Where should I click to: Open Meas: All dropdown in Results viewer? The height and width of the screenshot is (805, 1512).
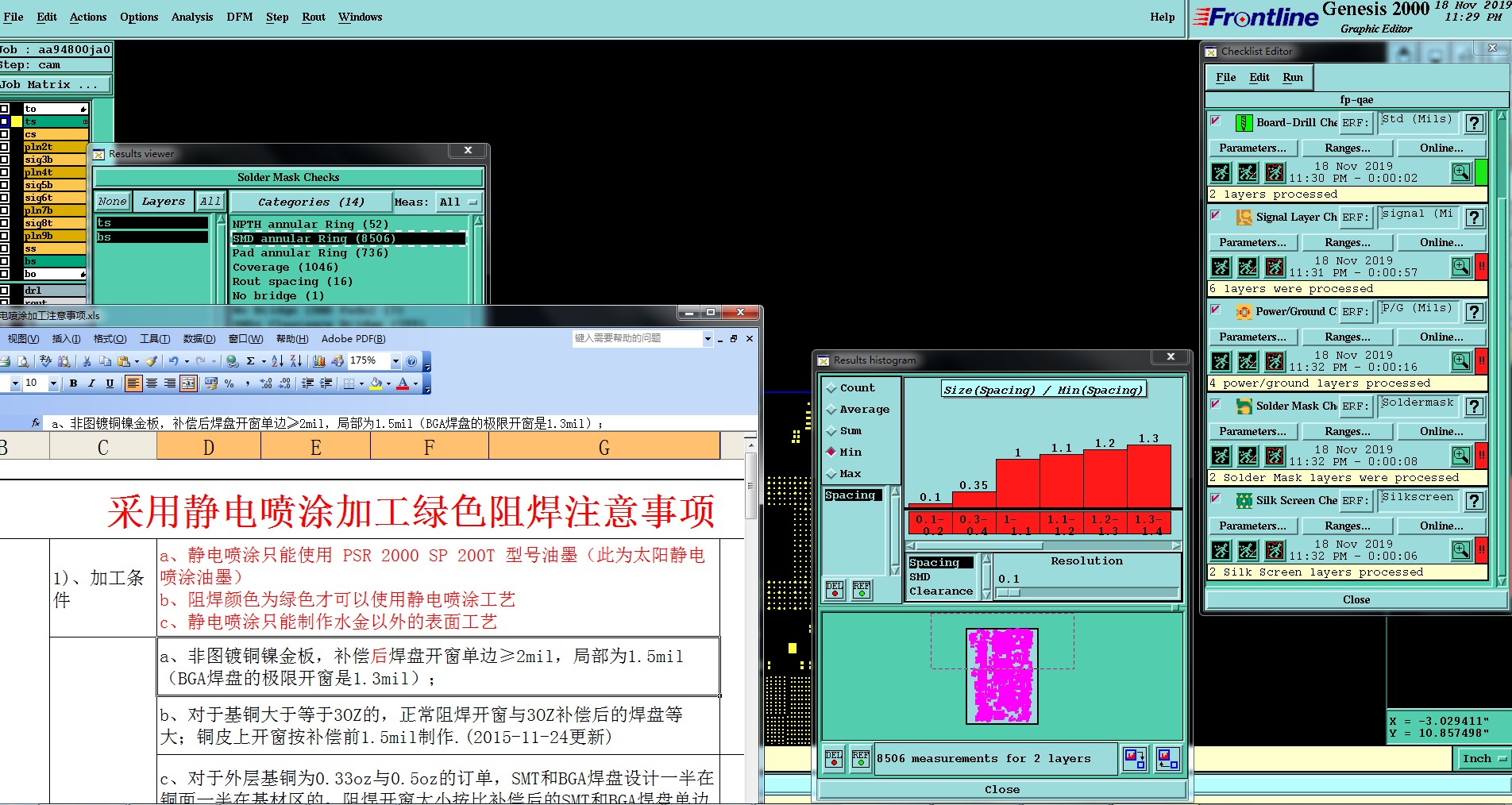(x=459, y=202)
